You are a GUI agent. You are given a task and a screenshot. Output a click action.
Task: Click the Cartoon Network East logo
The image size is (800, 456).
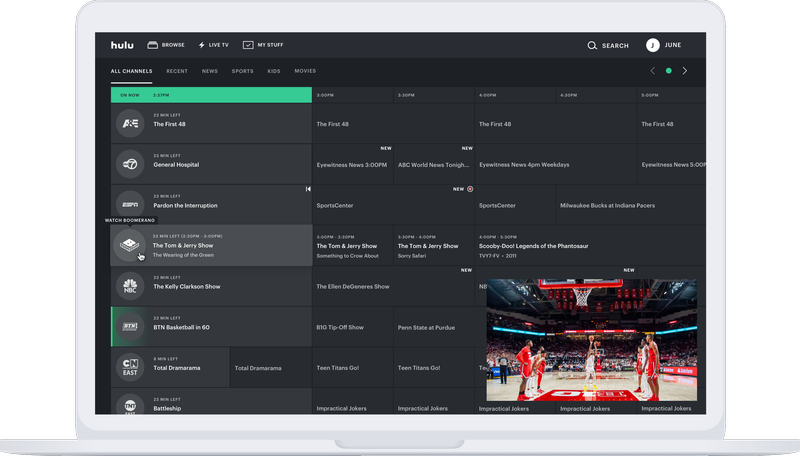[x=130, y=367]
